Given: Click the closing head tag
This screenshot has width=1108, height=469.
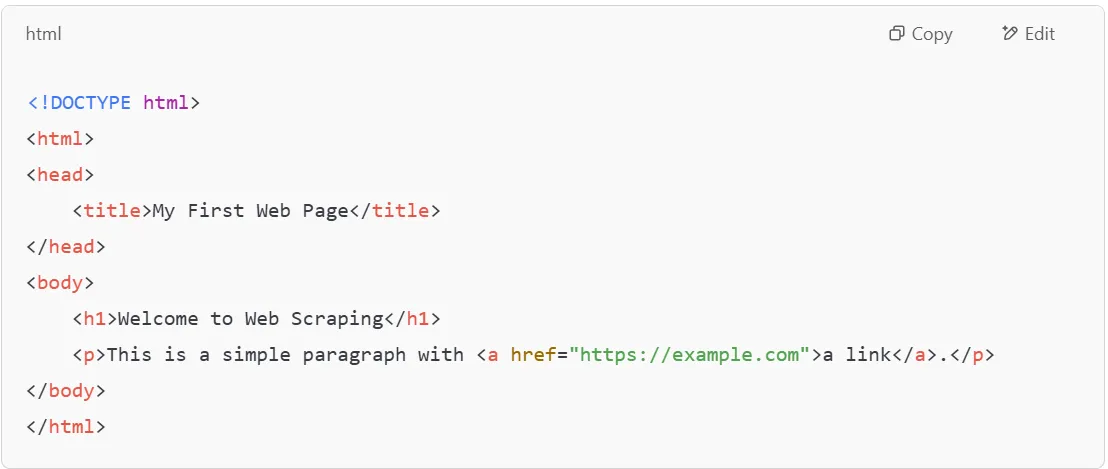Looking at the screenshot, I should pos(66,247).
